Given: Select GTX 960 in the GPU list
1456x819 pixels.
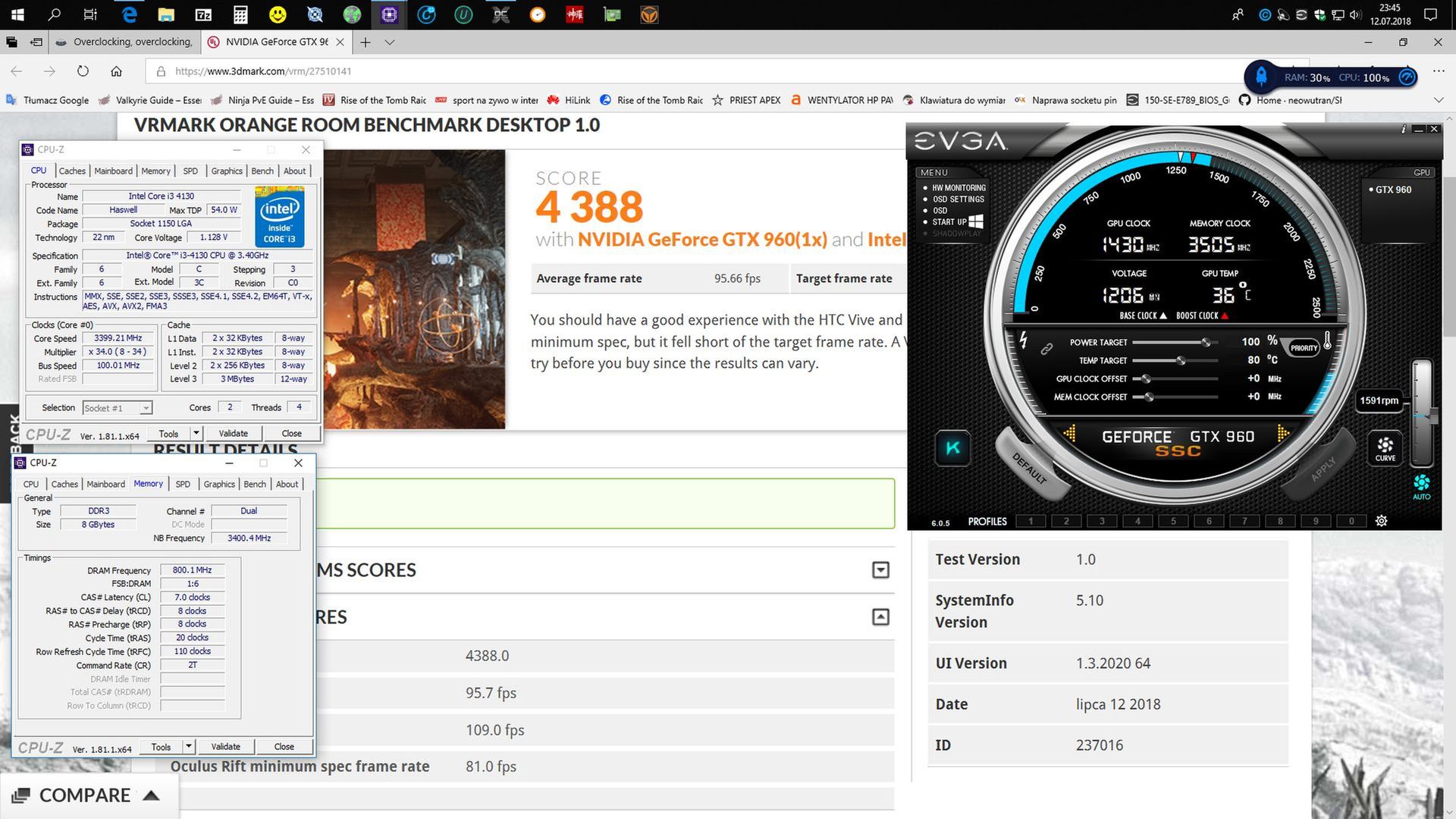Looking at the screenshot, I should tap(1393, 190).
